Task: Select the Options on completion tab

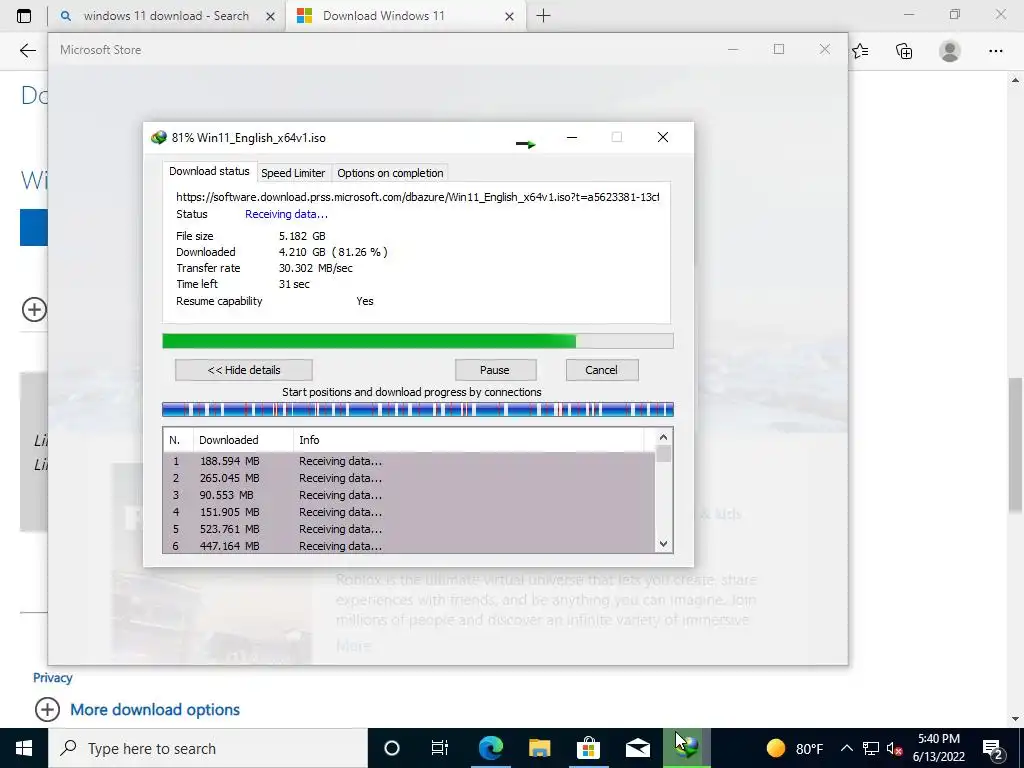Action: [x=390, y=173]
